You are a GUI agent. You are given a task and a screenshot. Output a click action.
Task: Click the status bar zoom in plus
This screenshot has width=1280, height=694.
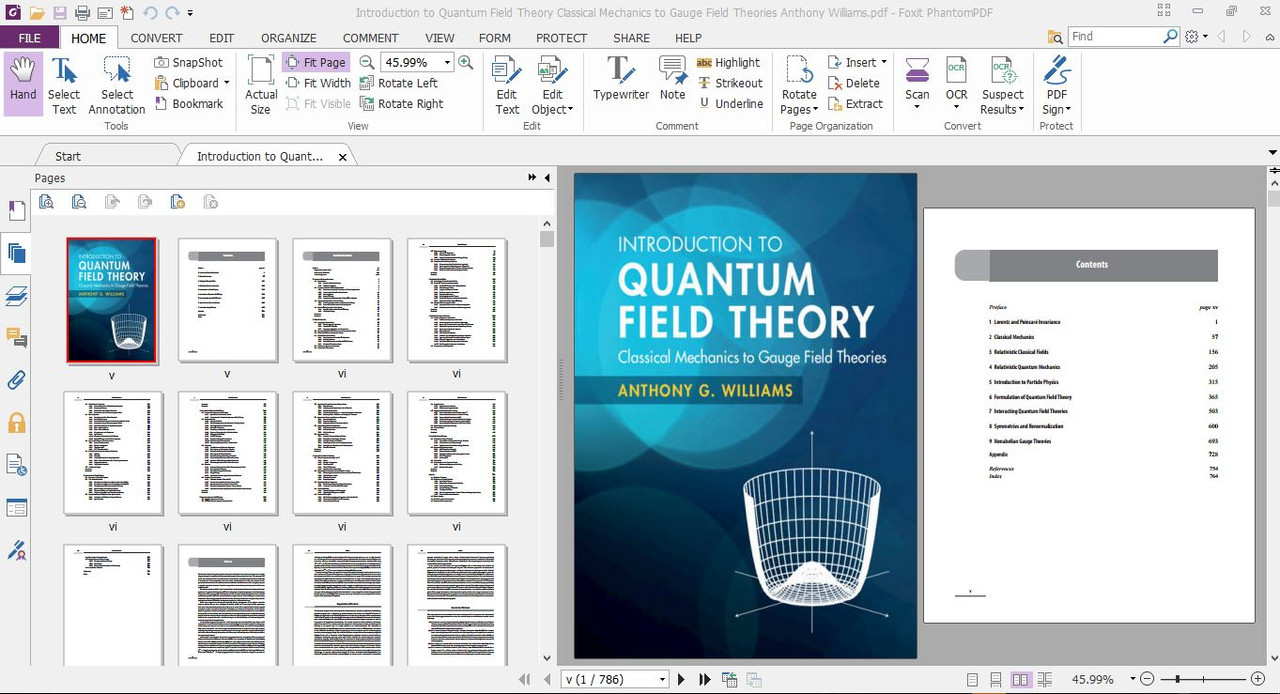tap(1258, 679)
